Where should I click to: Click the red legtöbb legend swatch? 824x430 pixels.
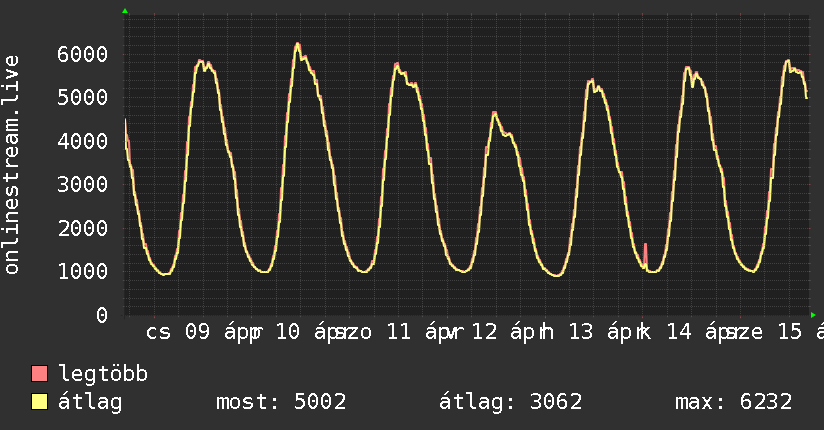[x=40, y=375]
